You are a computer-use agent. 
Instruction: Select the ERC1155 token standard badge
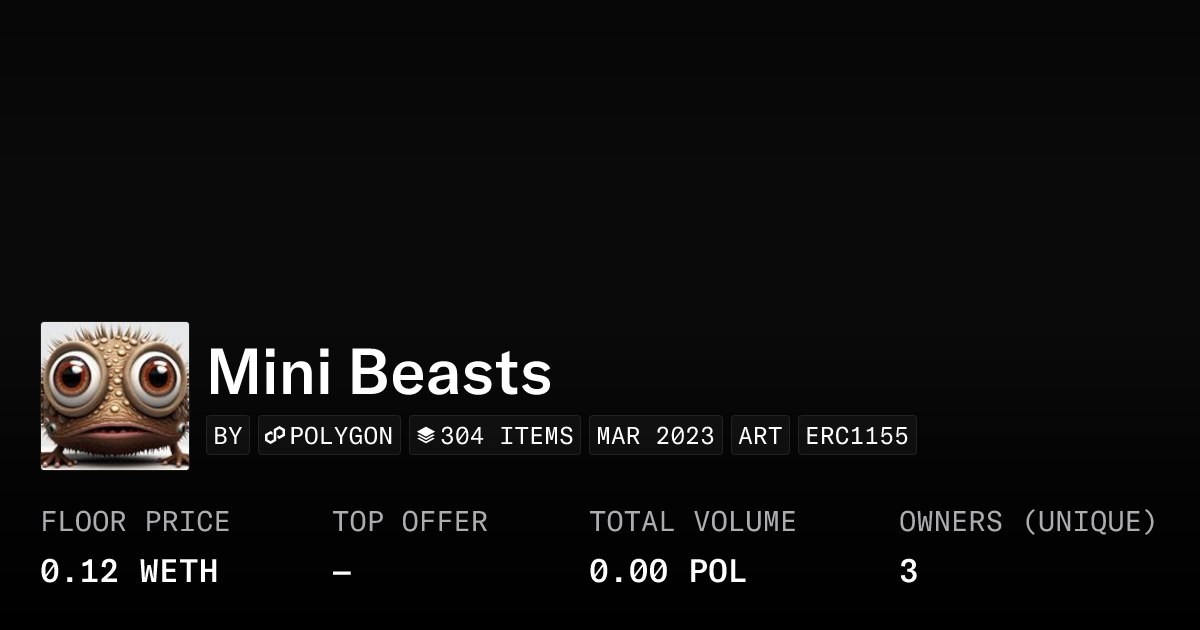click(x=857, y=436)
